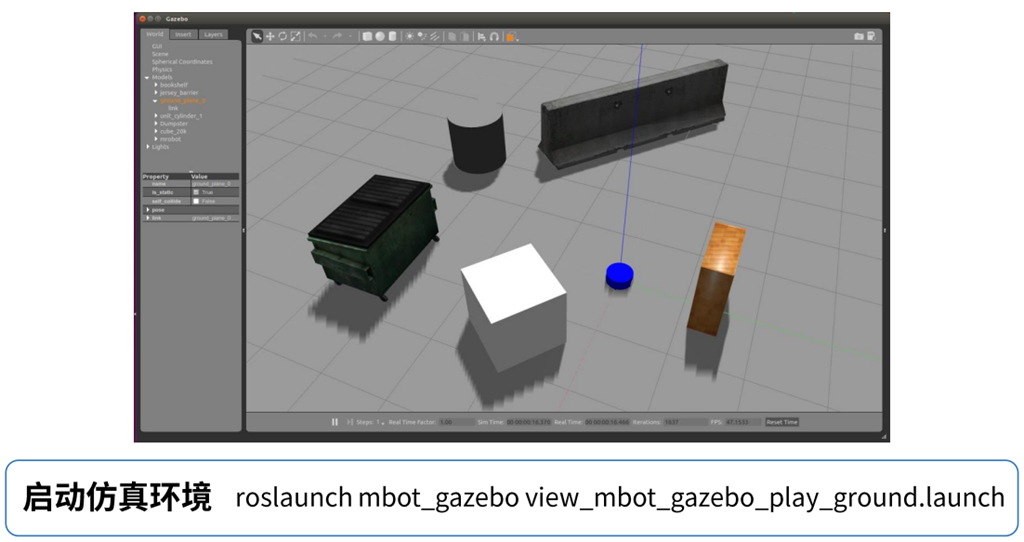1024x542 pixels.
Task: Select the jersey barrier in the scene
Action: 633,114
